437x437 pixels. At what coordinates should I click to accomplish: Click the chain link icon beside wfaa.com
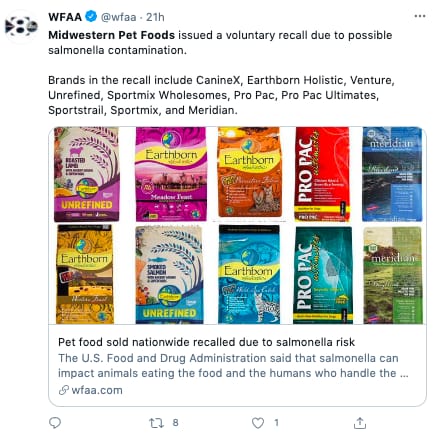[63, 390]
